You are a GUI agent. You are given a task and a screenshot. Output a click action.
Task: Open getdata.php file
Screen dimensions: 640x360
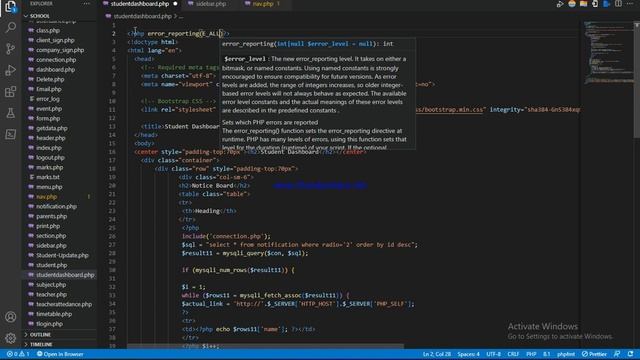51,128
